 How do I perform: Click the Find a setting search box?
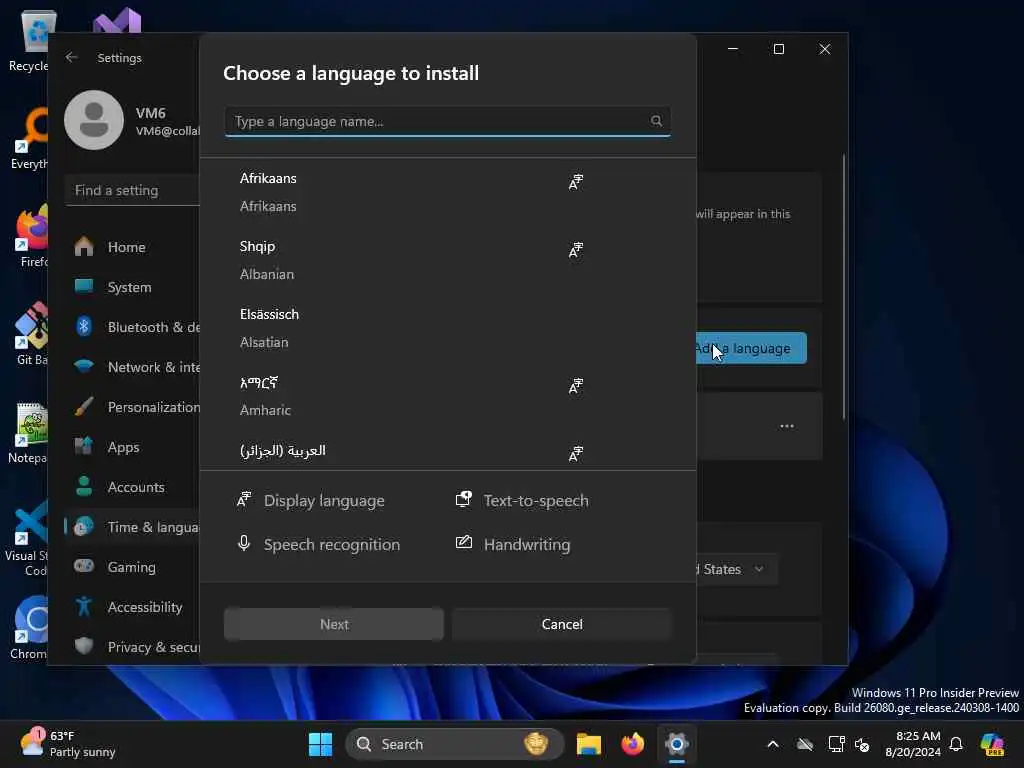[x=133, y=190]
